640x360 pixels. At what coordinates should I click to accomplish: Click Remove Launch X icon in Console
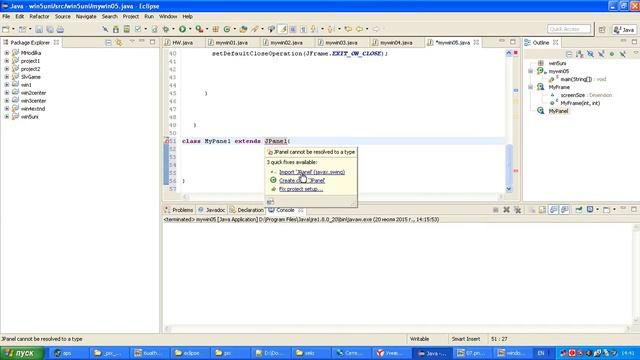pyautogui.click(x=507, y=210)
